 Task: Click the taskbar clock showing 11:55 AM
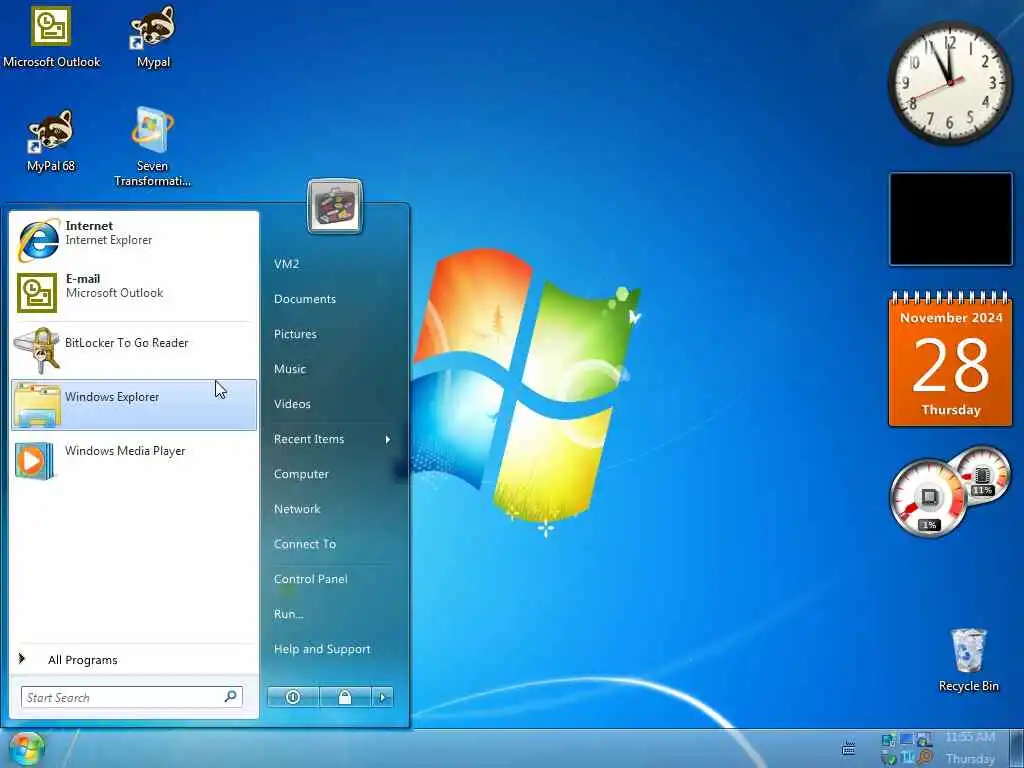tap(970, 748)
